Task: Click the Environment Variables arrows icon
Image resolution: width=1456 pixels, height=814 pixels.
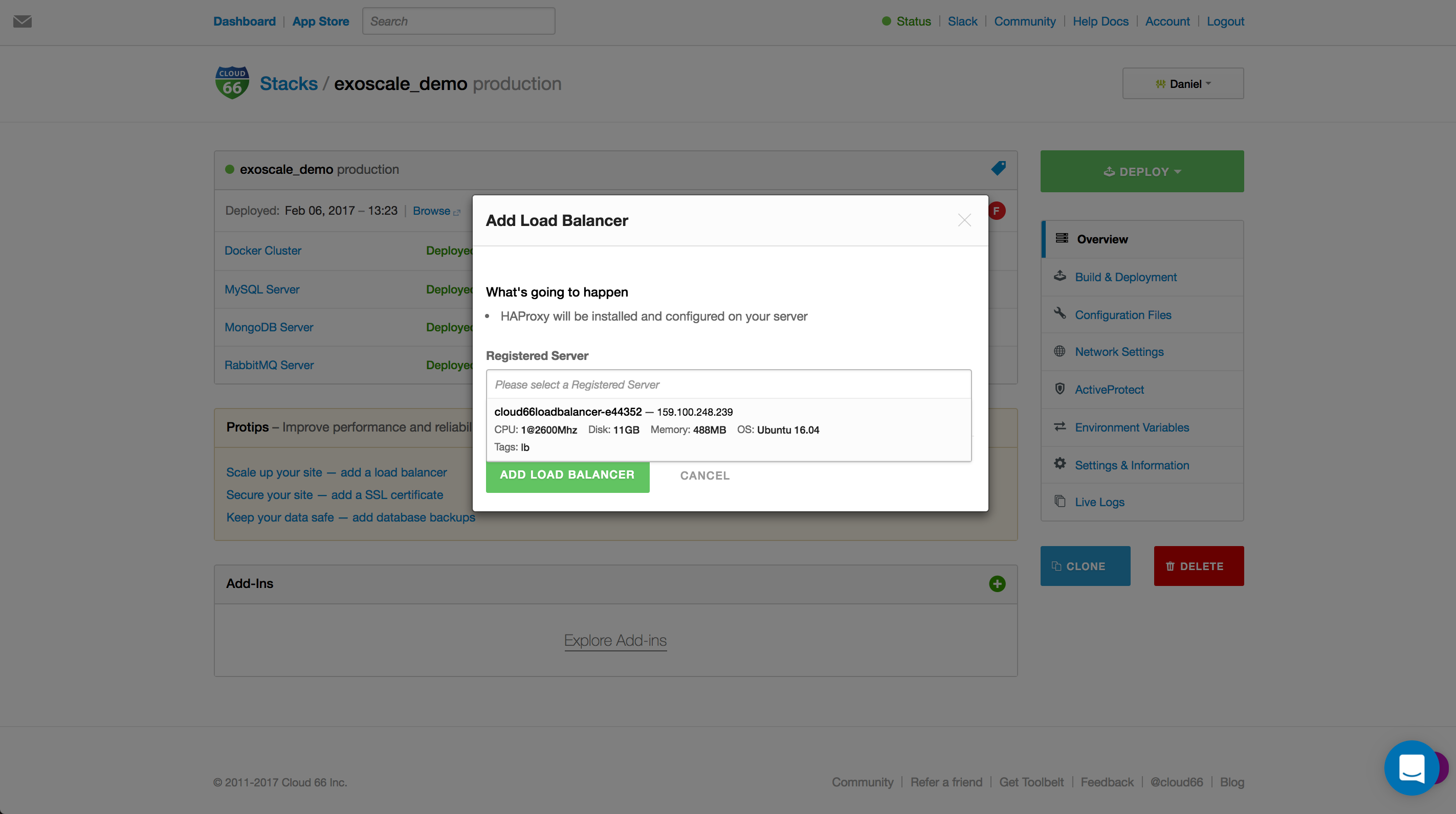Action: pos(1060,426)
